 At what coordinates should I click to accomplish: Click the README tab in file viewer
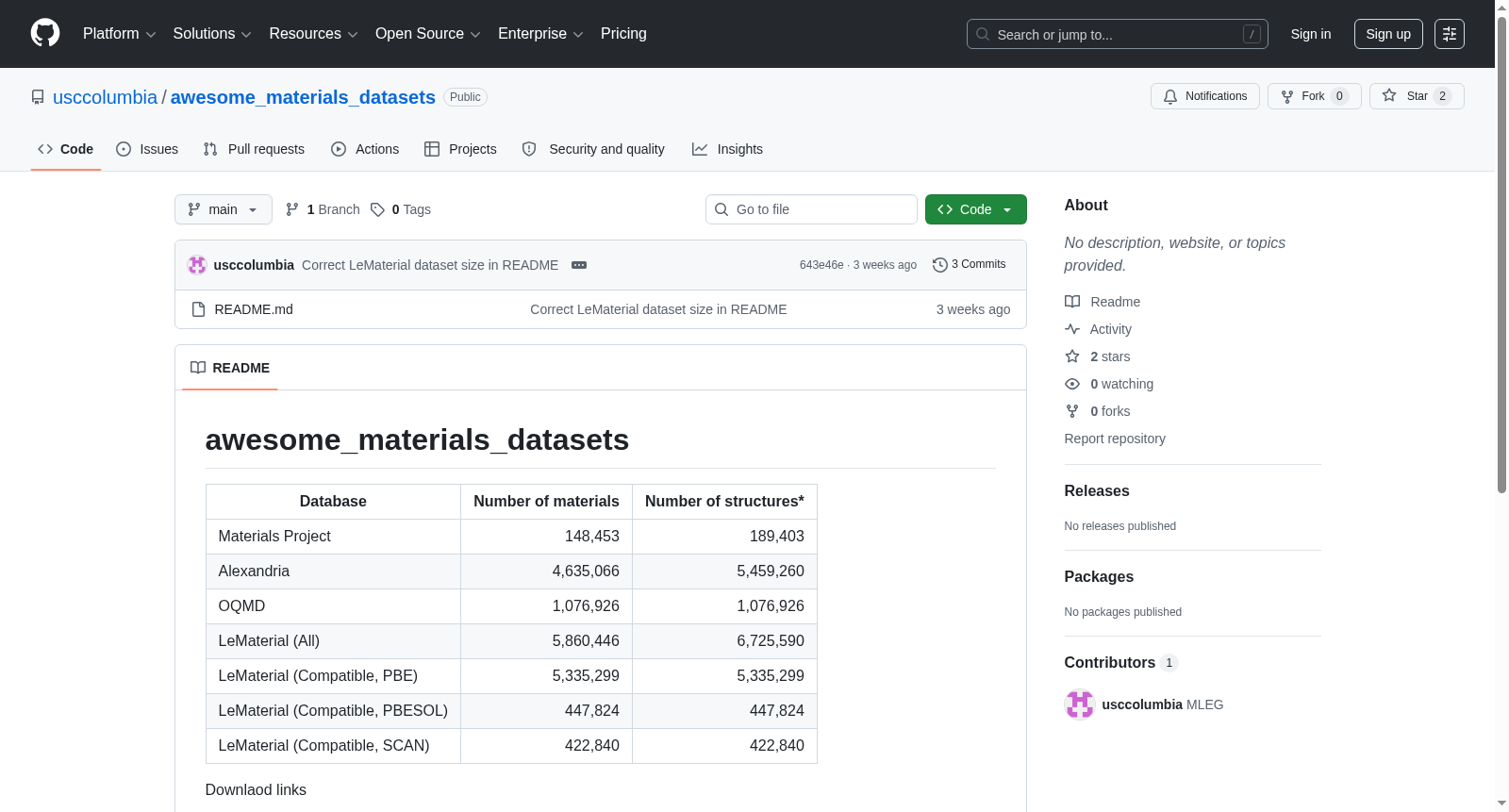[230, 368]
